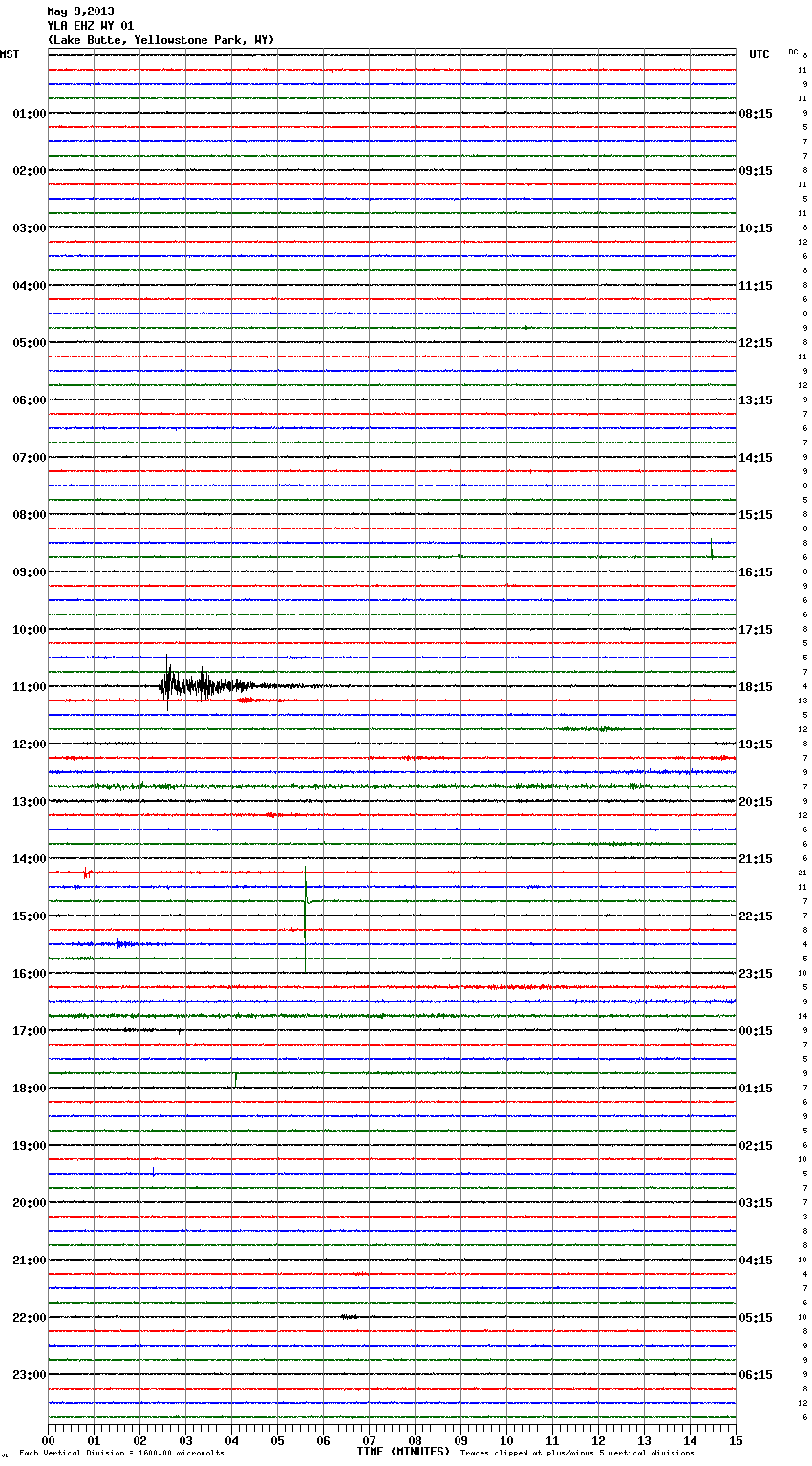Click the 'DC' column header
The image size is (812, 1466).
pos(793,52)
